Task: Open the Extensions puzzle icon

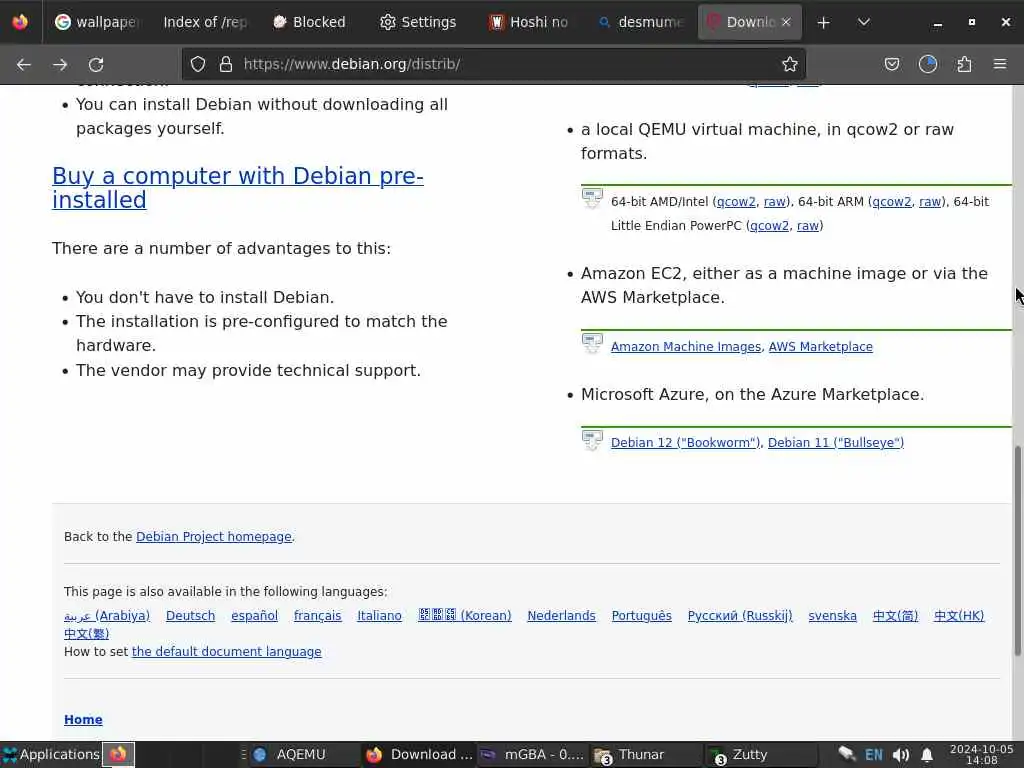Action: (964, 64)
